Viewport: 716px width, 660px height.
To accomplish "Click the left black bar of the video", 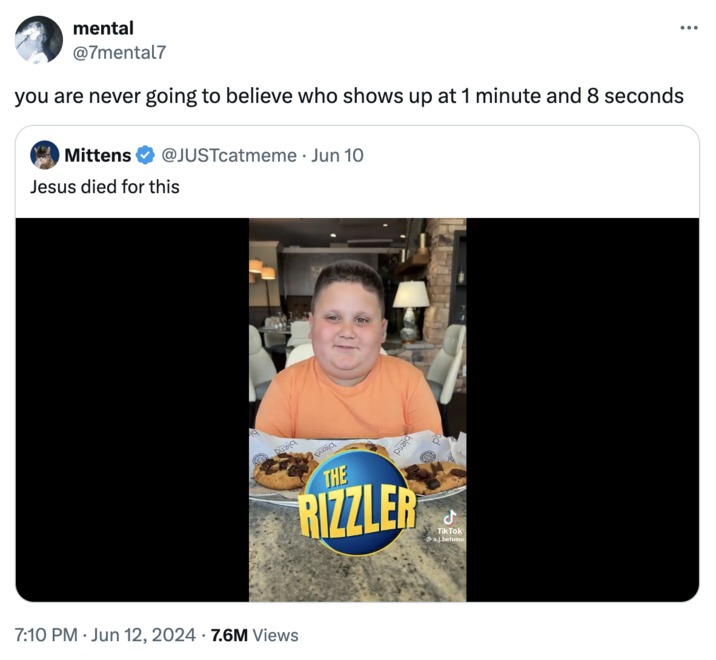I will pos(132,410).
